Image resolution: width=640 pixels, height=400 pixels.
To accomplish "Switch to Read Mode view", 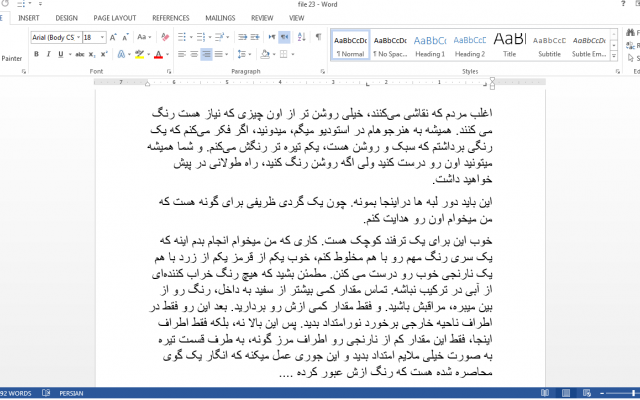I will 545,393.
